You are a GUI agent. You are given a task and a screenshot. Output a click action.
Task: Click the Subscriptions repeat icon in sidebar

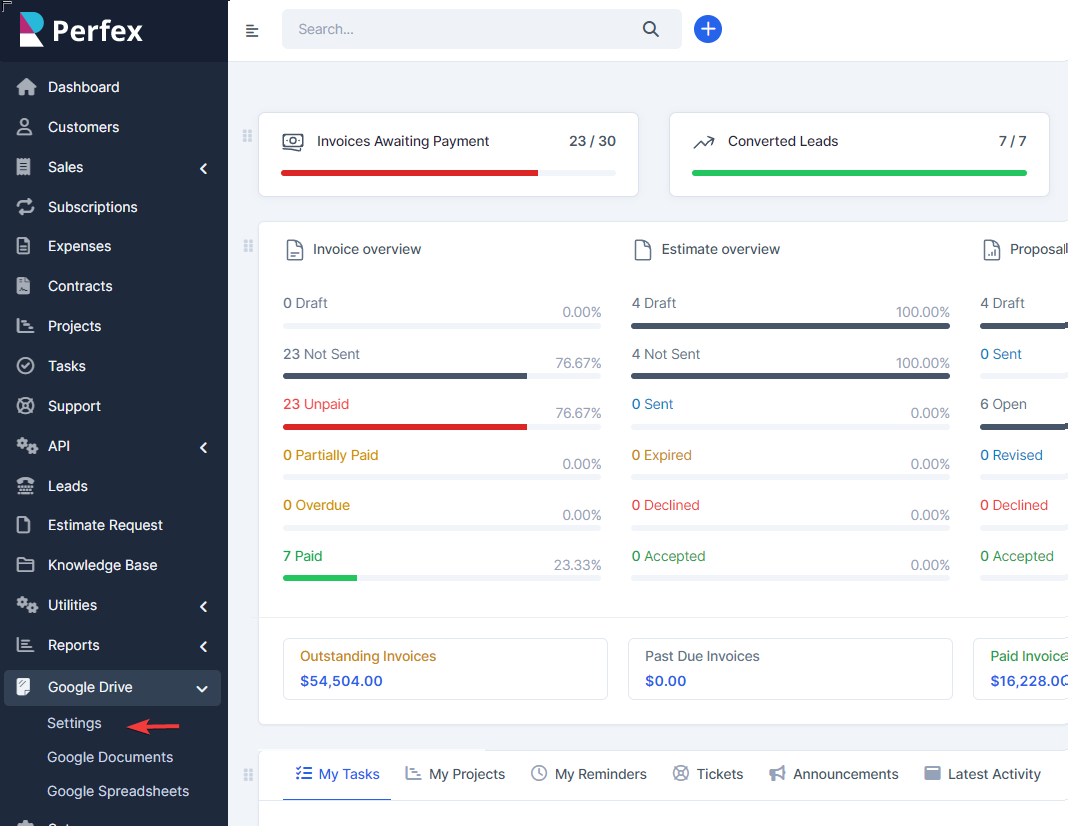tap(26, 207)
